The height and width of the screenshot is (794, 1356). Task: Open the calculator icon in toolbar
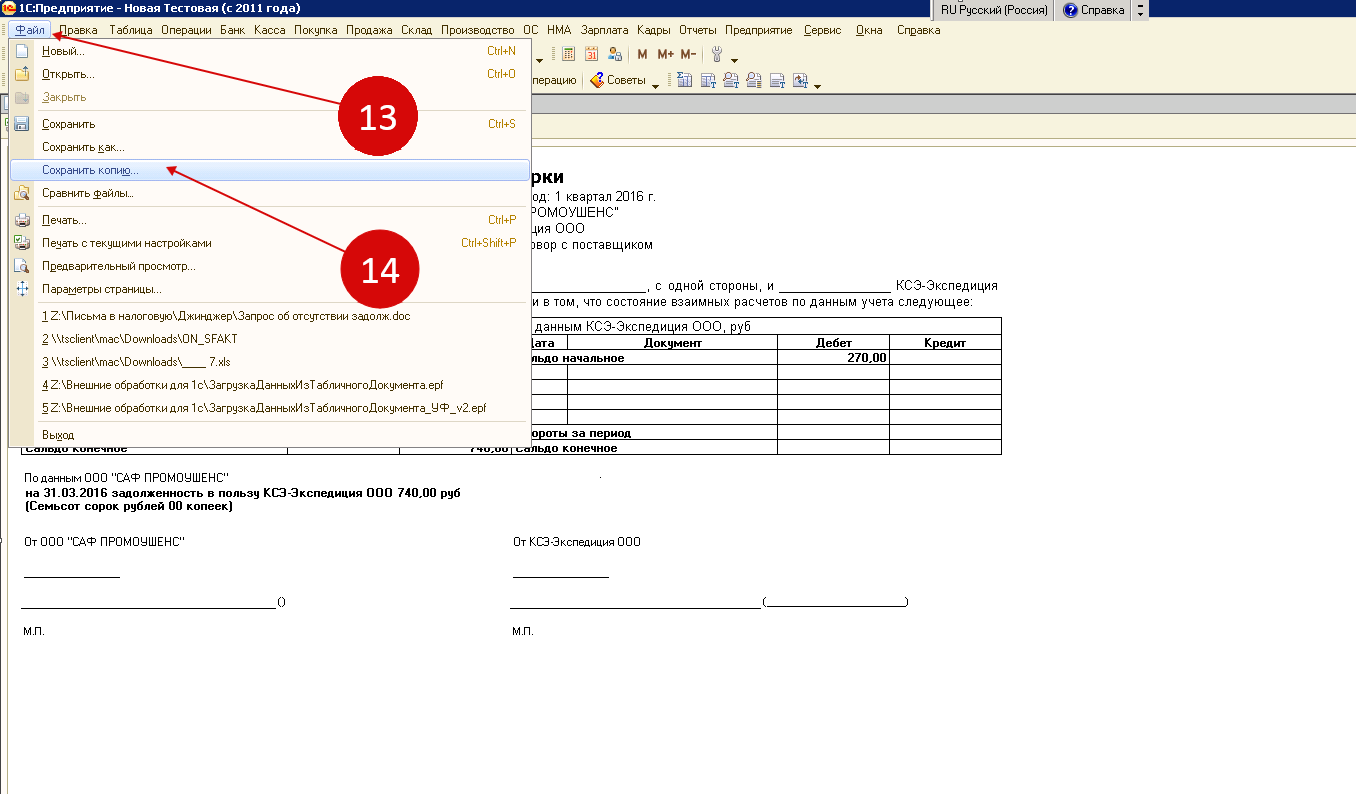point(568,54)
